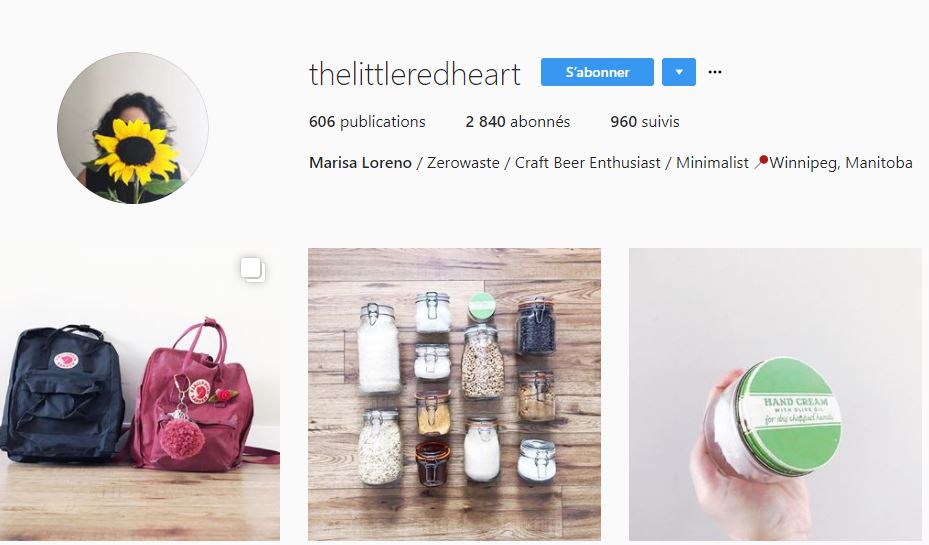Select the 606 publications count
This screenshot has width=929, height=545.
tap(367, 122)
